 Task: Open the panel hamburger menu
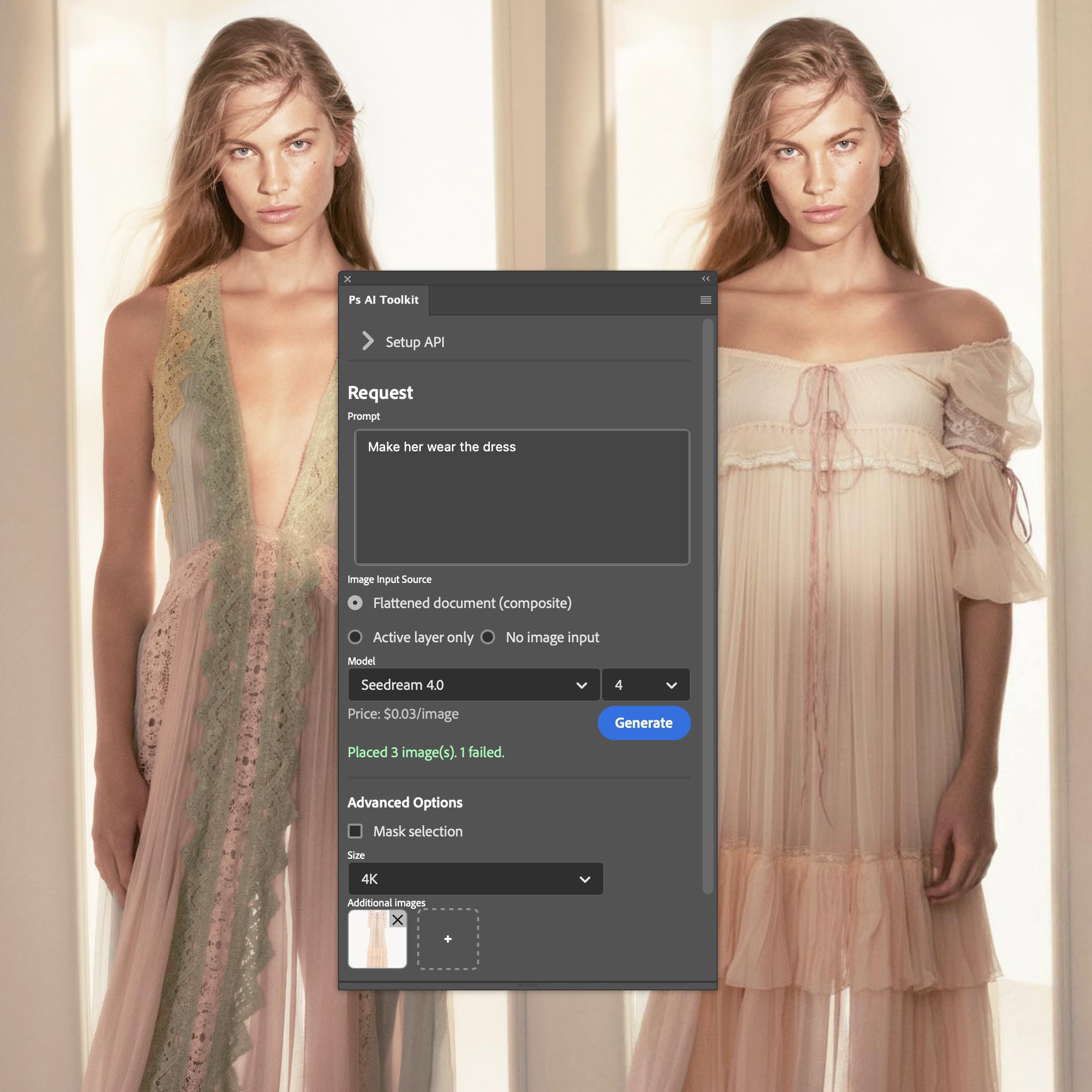click(x=705, y=300)
